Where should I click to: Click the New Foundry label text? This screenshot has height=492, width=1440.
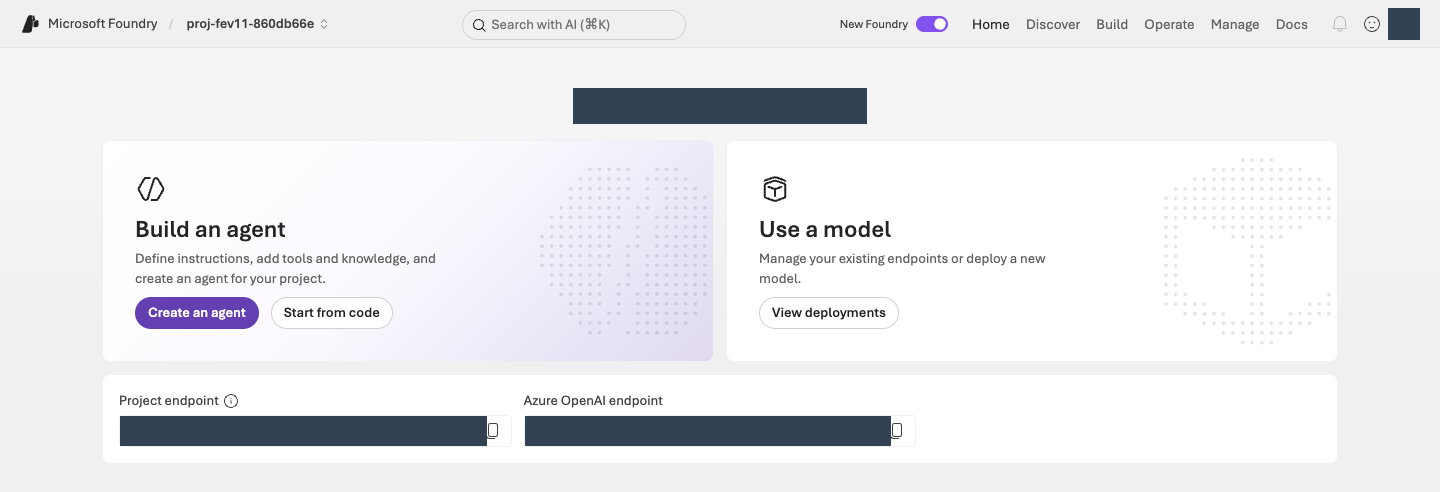click(874, 24)
